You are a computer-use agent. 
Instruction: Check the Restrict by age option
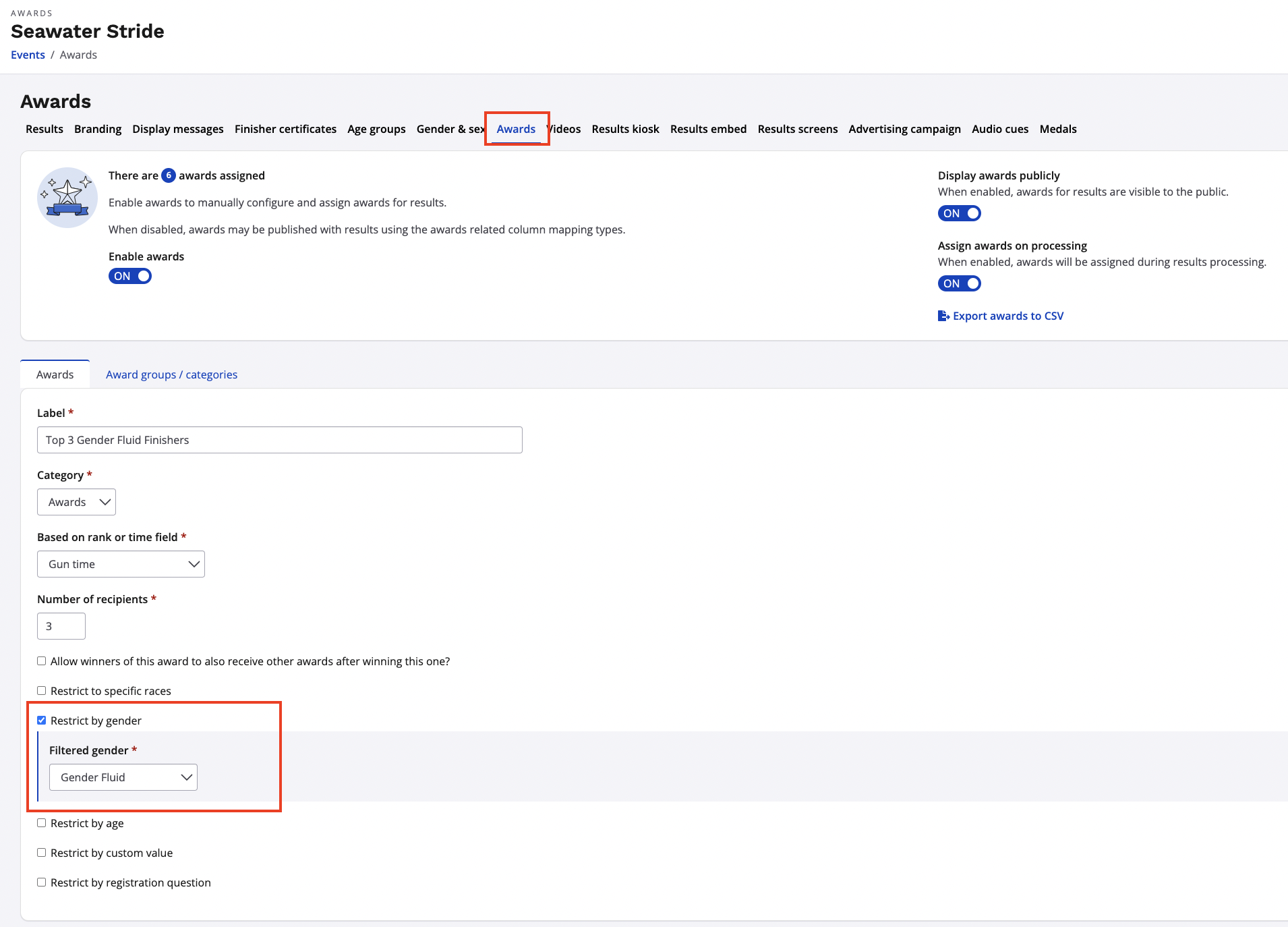(42, 823)
